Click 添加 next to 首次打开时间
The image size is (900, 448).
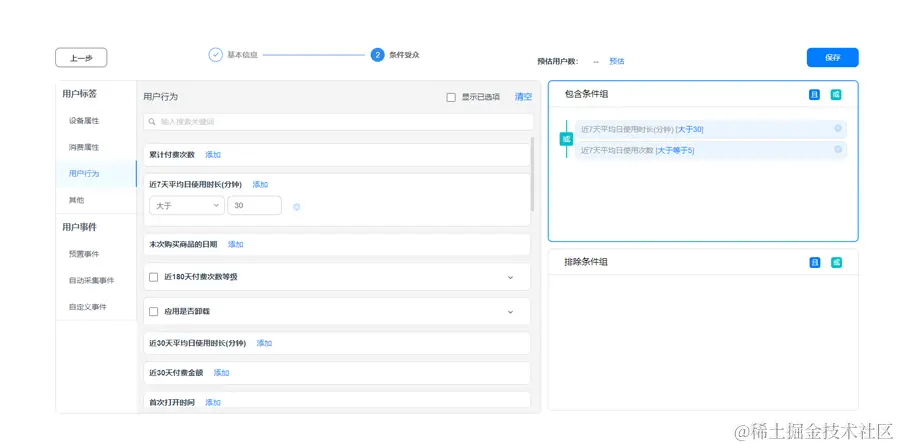(x=213, y=403)
